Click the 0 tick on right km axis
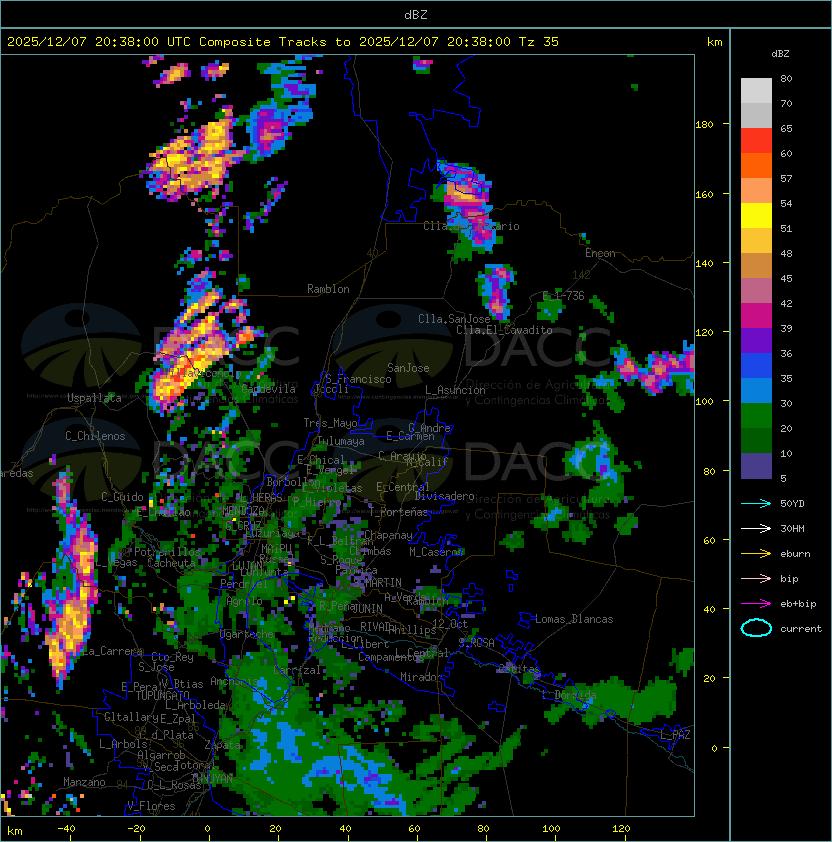 (x=714, y=748)
